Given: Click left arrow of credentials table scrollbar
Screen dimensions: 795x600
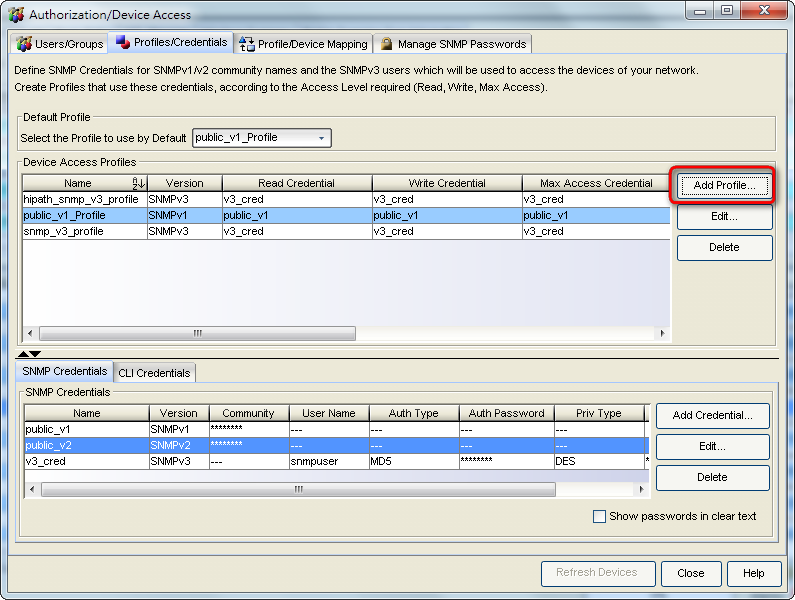Looking at the screenshot, I should click(32, 489).
